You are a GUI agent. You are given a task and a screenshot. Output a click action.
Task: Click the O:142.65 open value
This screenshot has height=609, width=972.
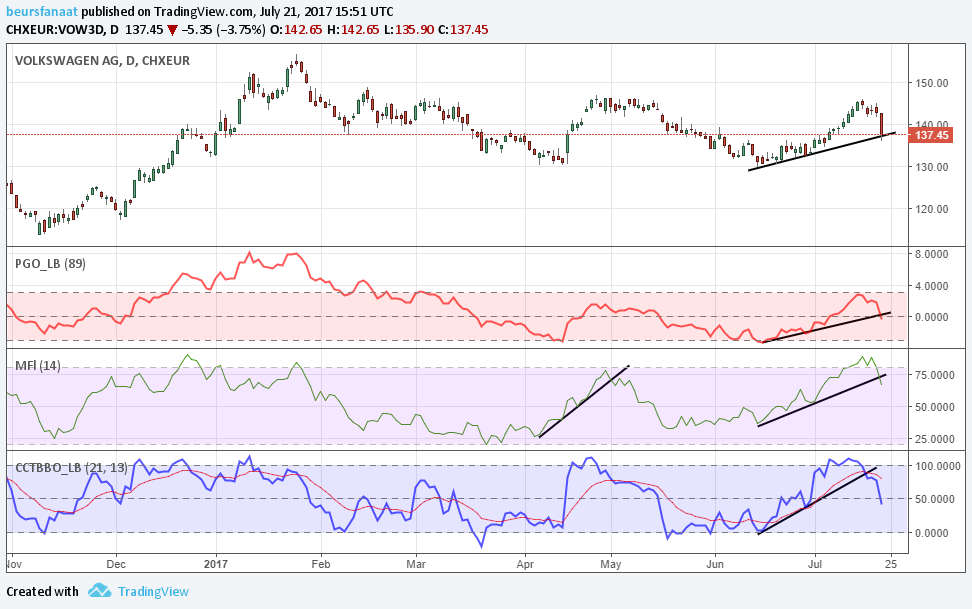296,30
